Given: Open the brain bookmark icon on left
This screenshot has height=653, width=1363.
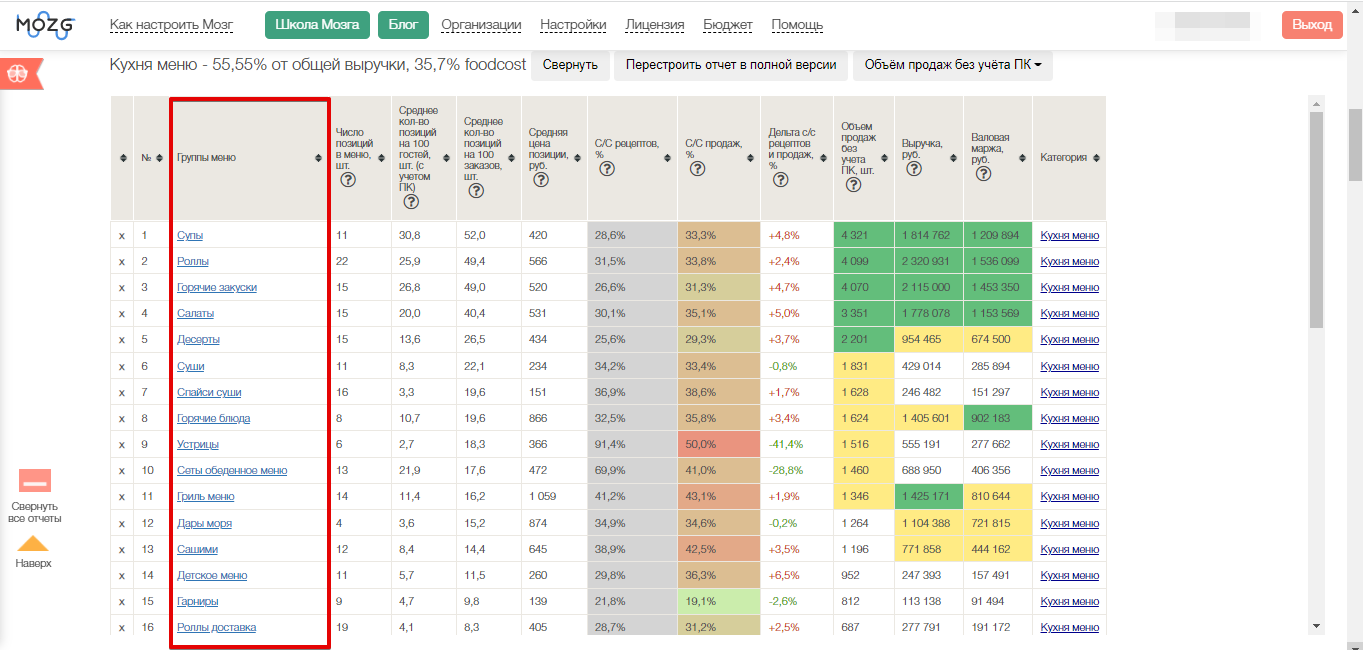Looking at the screenshot, I should [x=19, y=73].
